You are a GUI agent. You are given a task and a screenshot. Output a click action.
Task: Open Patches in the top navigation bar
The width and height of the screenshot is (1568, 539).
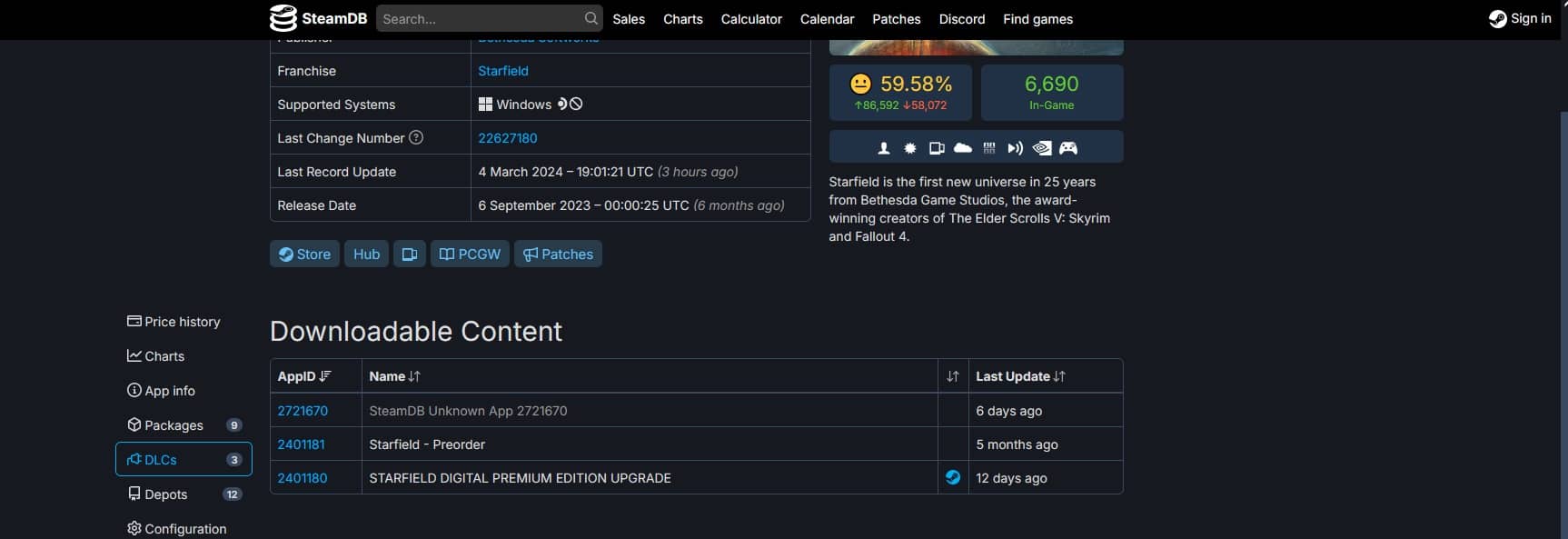[x=896, y=19]
